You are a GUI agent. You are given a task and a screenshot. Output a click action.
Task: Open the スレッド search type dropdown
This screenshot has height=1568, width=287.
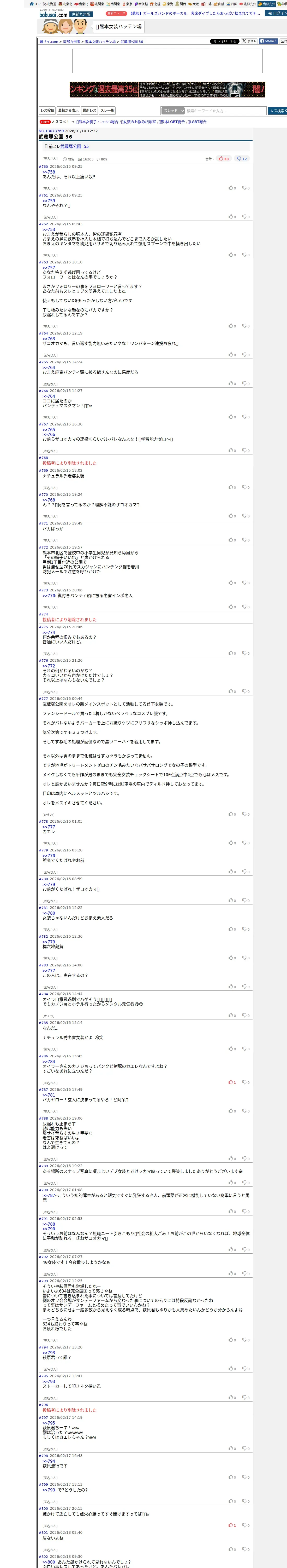[x=173, y=111]
